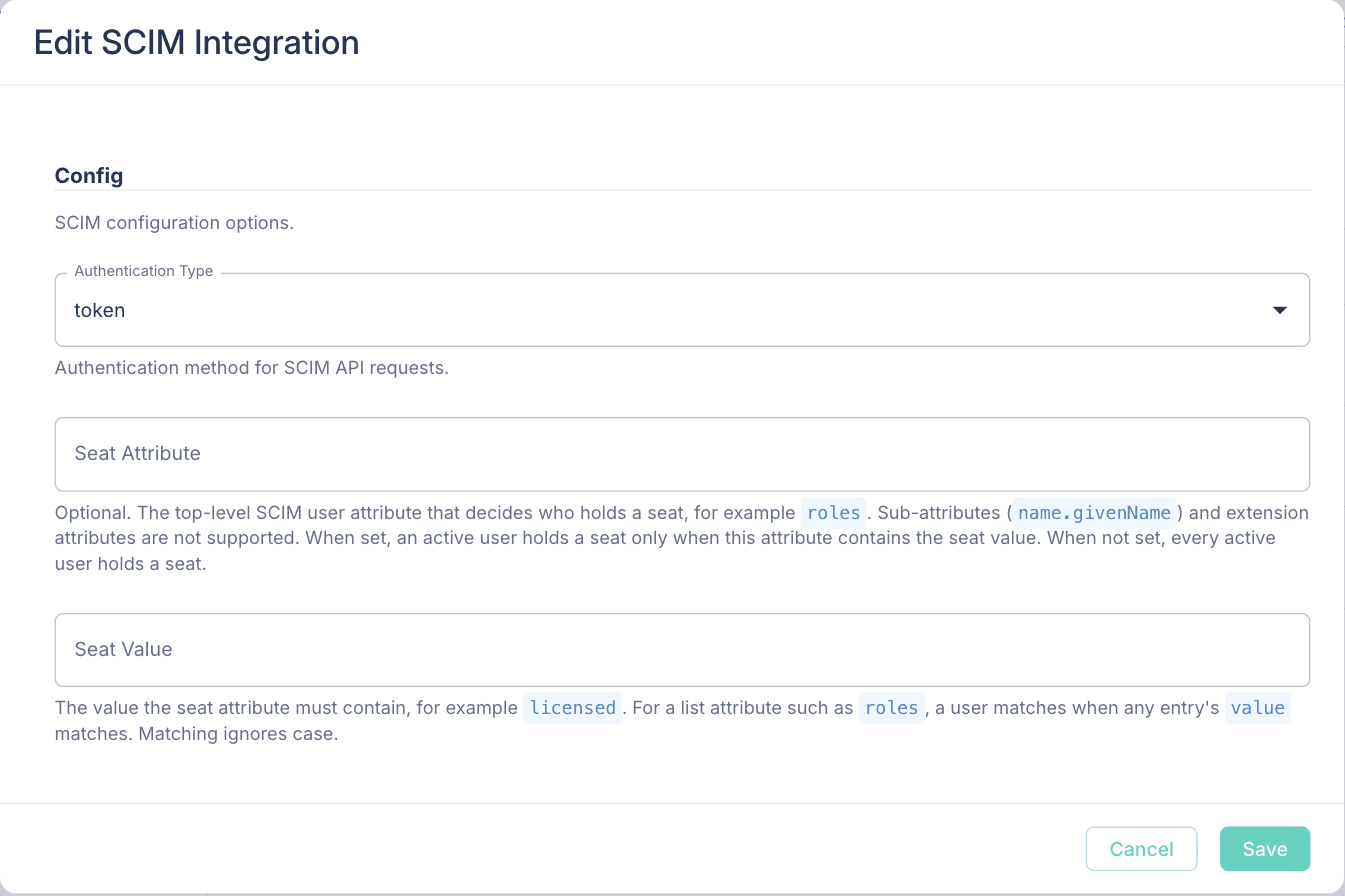Viewport: 1345px width, 896px height.
Task: Click the "Edit SCIM Integration" dialog title
Action: coord(197,42)
